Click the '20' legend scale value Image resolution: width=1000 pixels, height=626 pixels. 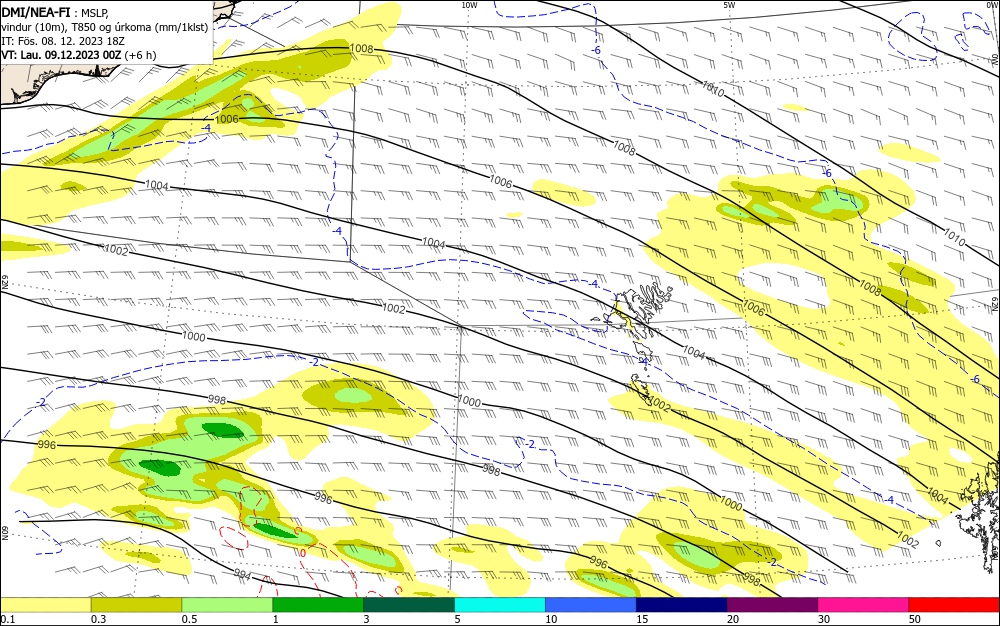pos(733,619)
